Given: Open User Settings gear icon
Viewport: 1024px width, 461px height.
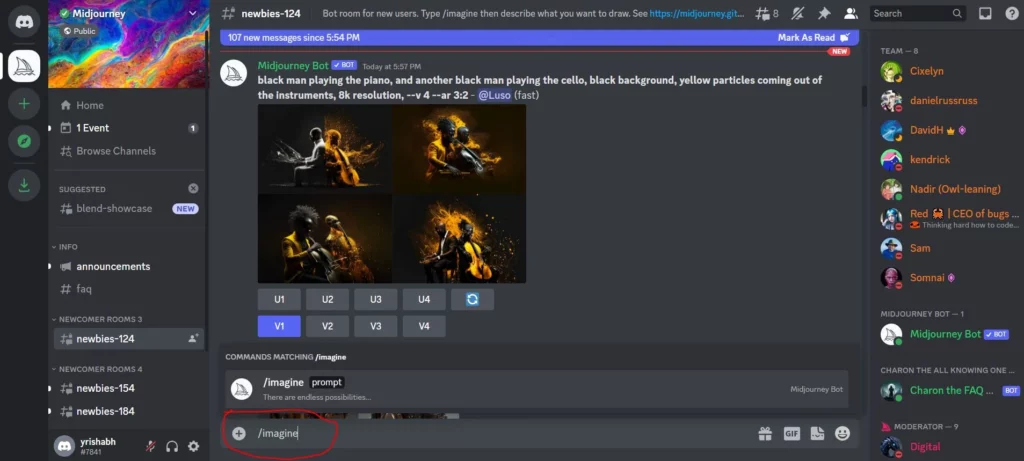Looking at the screenshot, I should (x=193, y=447).
